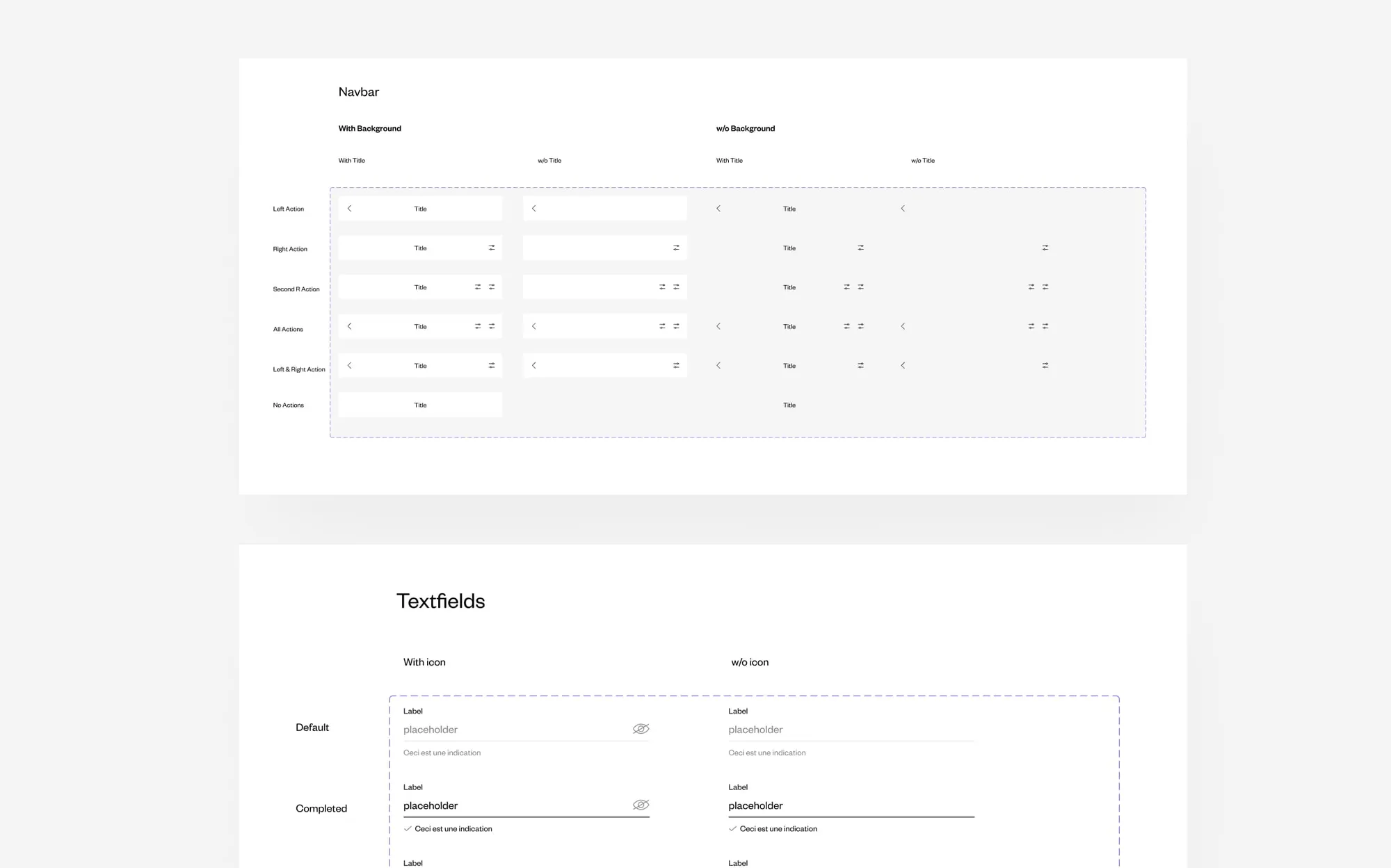The image size is (1391, 868).
Task: Click the 'Completed' textfield state label
Action: pos(321,808)
